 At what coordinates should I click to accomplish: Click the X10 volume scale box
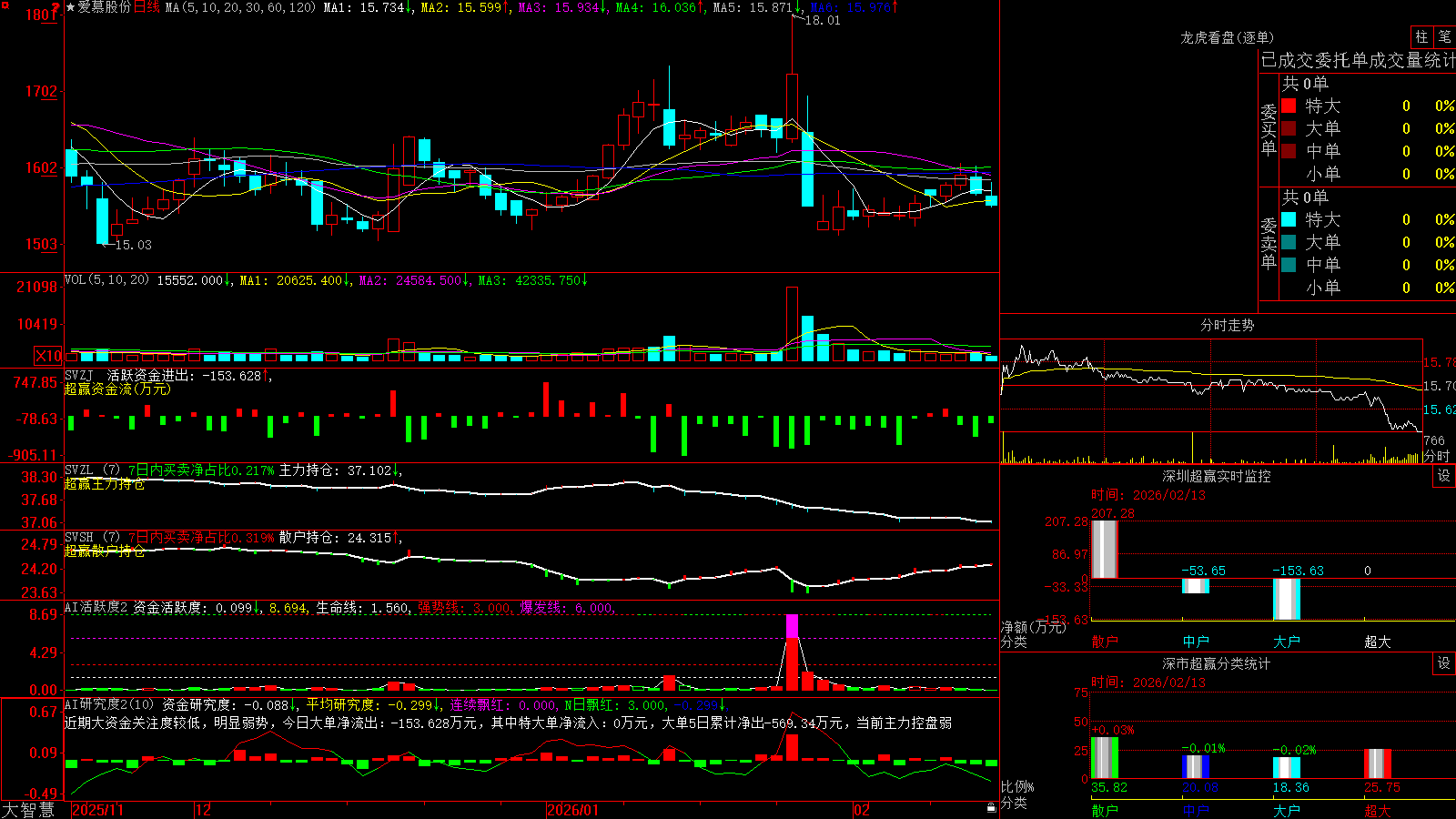coord(48,356)
